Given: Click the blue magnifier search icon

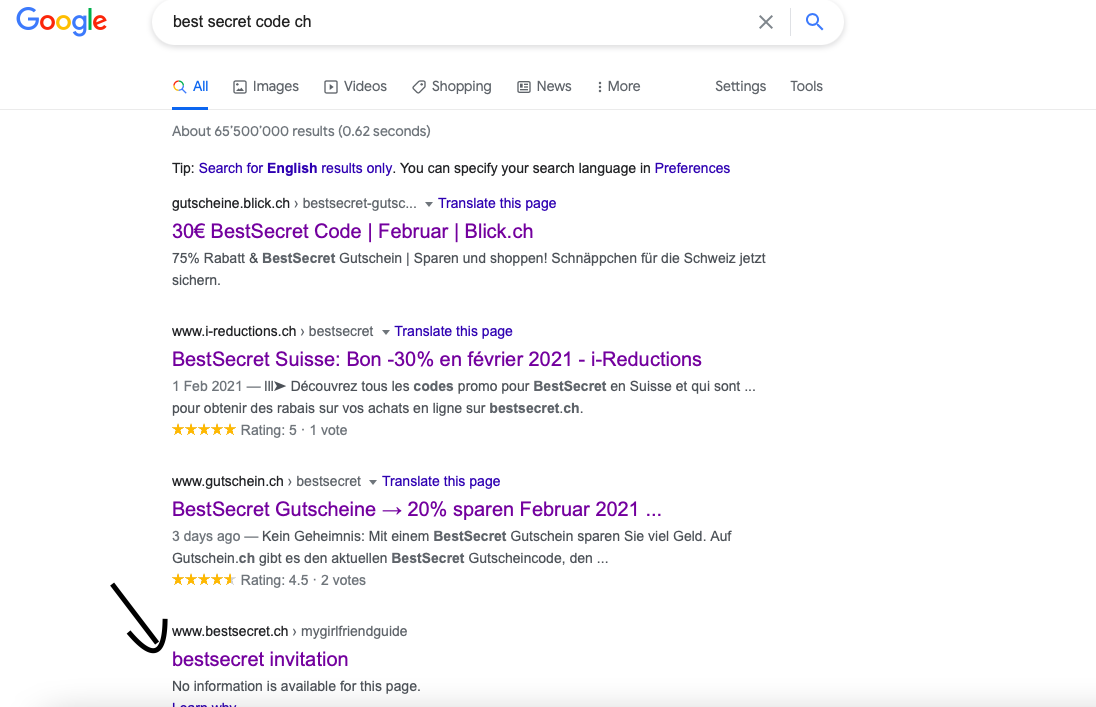Looking at the screenshot, I should 815,22.
